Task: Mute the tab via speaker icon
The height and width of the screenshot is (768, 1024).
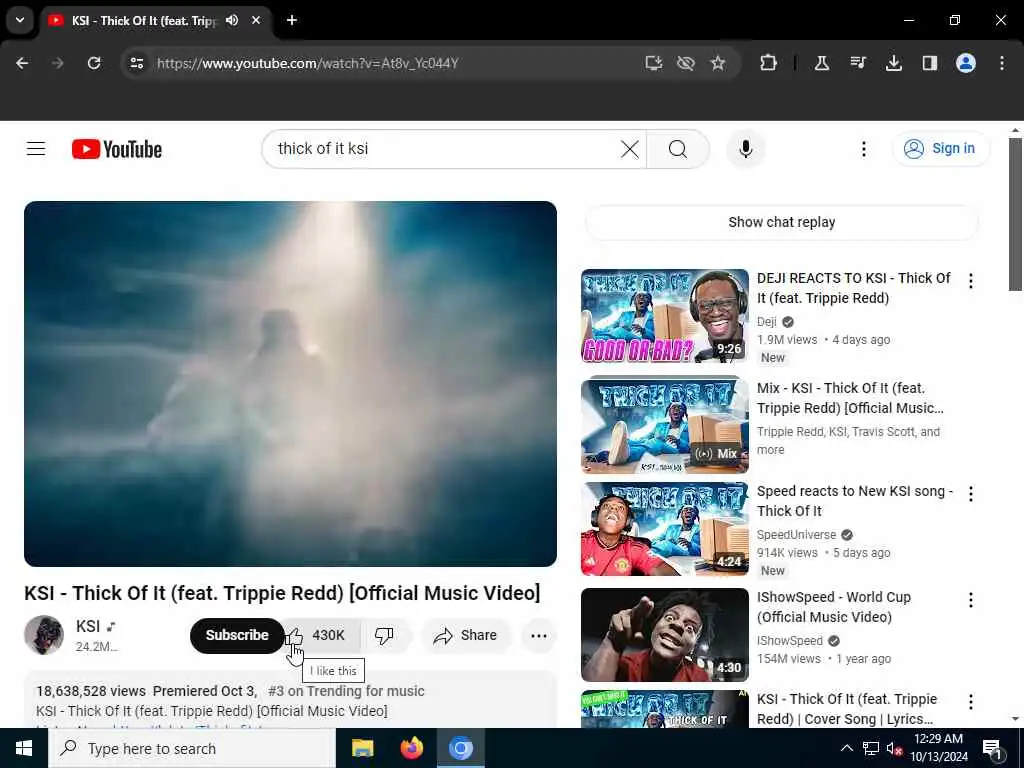Action: (232, 20)
